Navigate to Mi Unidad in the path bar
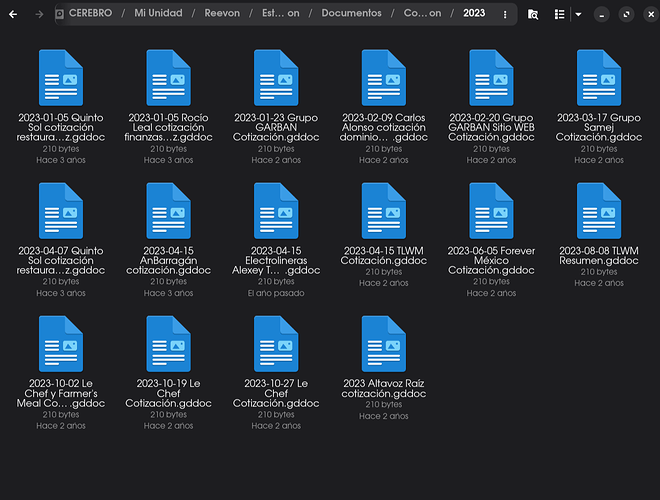 [158, 14]
